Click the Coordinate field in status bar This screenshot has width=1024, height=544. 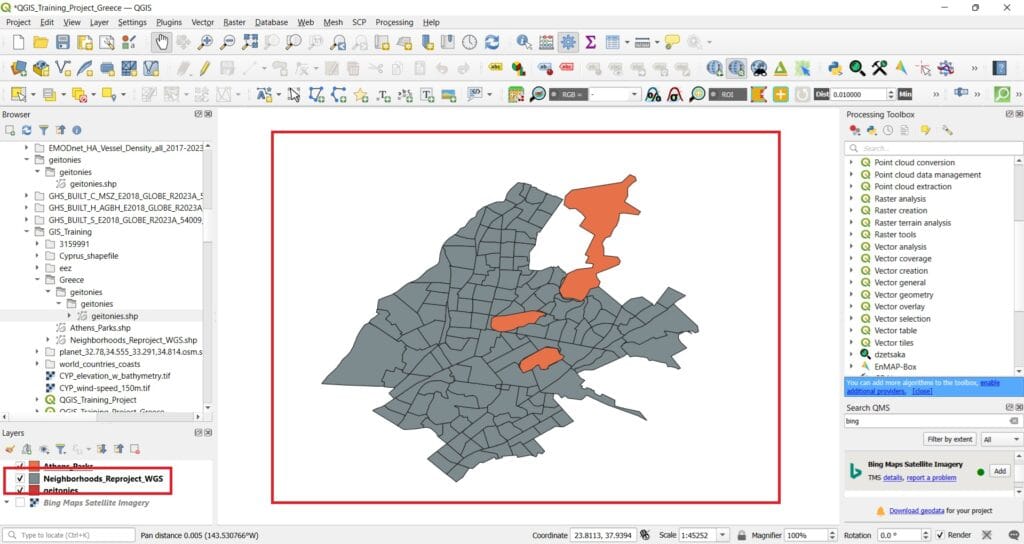click(x=602, y=535)
